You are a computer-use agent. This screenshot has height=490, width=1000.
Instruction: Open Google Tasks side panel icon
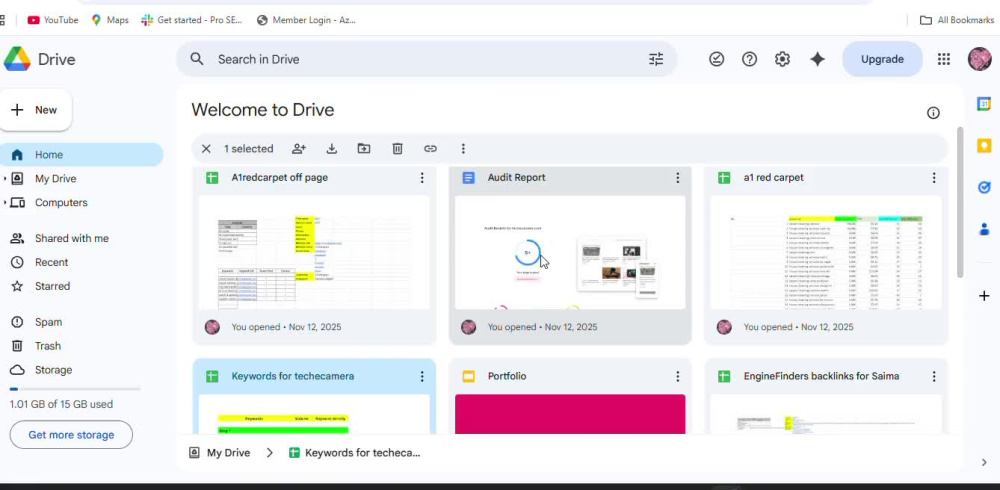[x=984, y=187]
